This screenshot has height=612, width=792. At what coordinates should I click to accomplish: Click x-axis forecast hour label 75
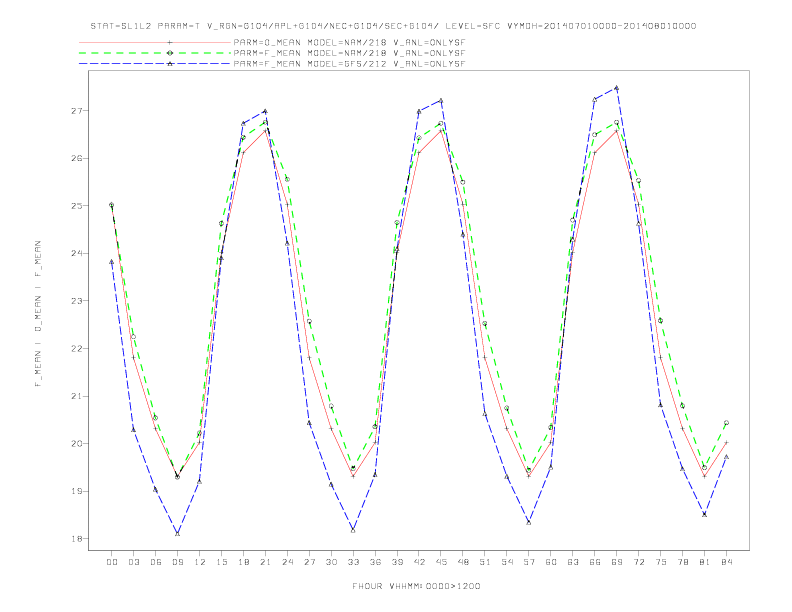coord(661,562)
